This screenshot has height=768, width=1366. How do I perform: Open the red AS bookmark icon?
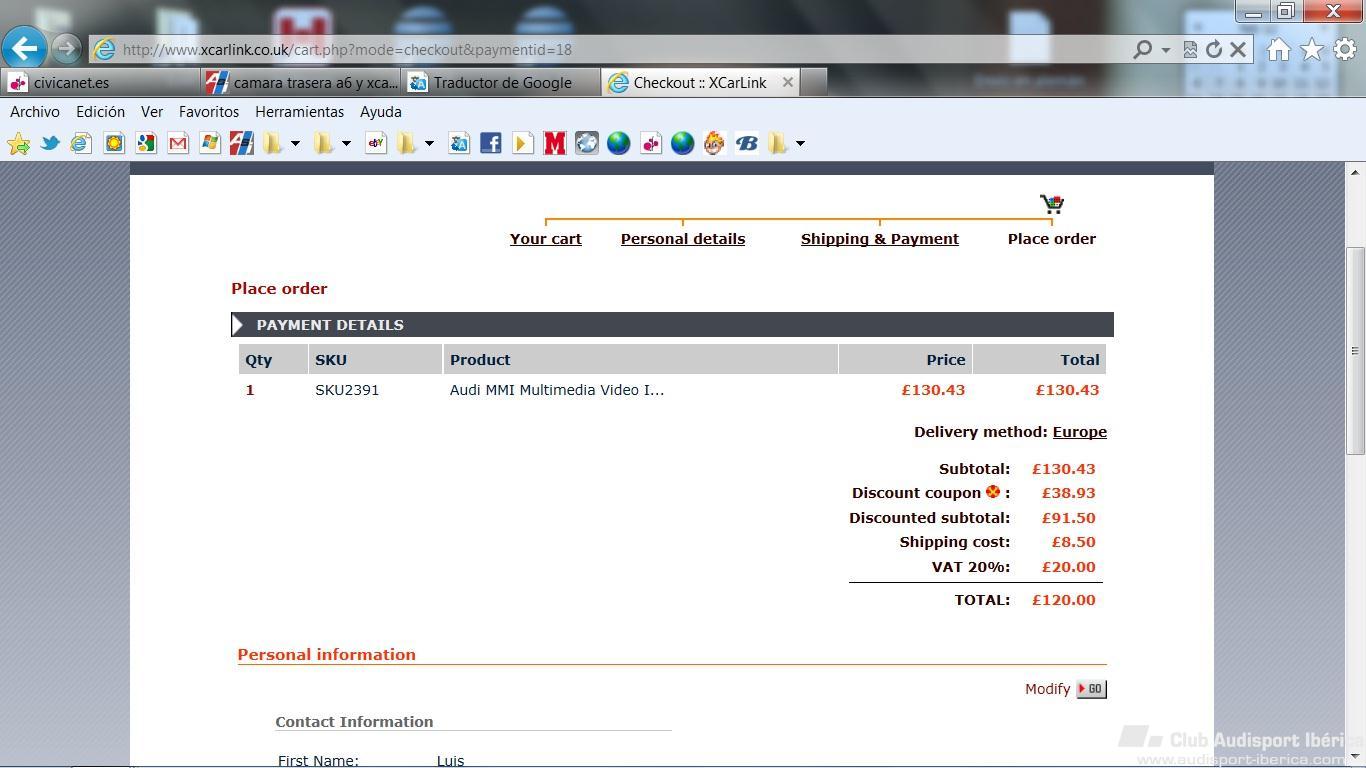(x=242, y=143)
